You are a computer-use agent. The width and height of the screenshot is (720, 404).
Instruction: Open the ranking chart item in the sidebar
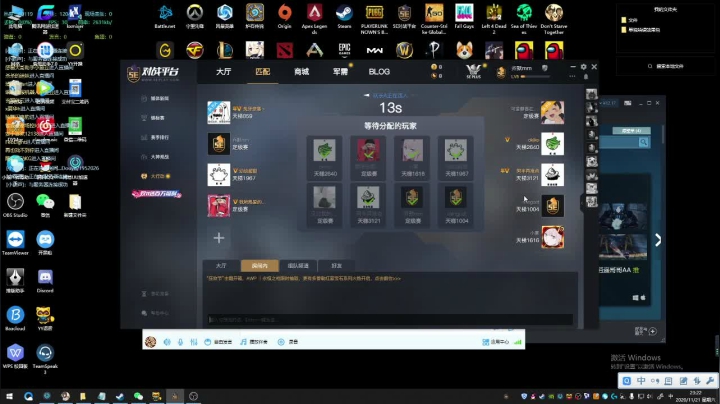coord(155,137)
